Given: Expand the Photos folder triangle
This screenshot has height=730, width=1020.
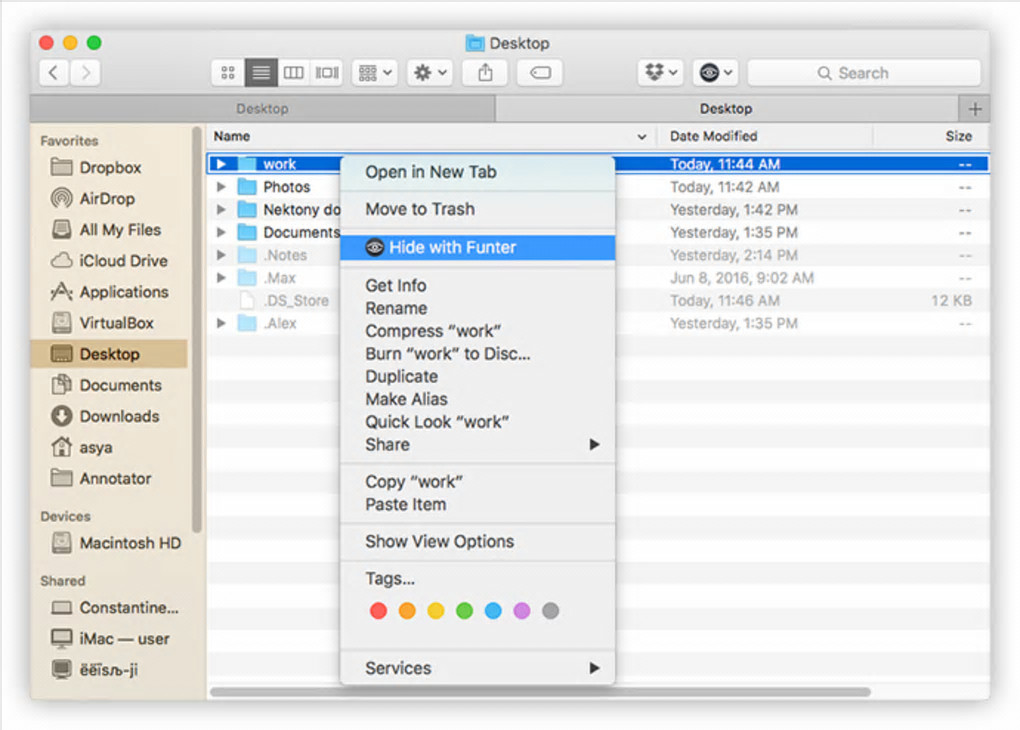Looking at the screenshot, I should (221, 187).
